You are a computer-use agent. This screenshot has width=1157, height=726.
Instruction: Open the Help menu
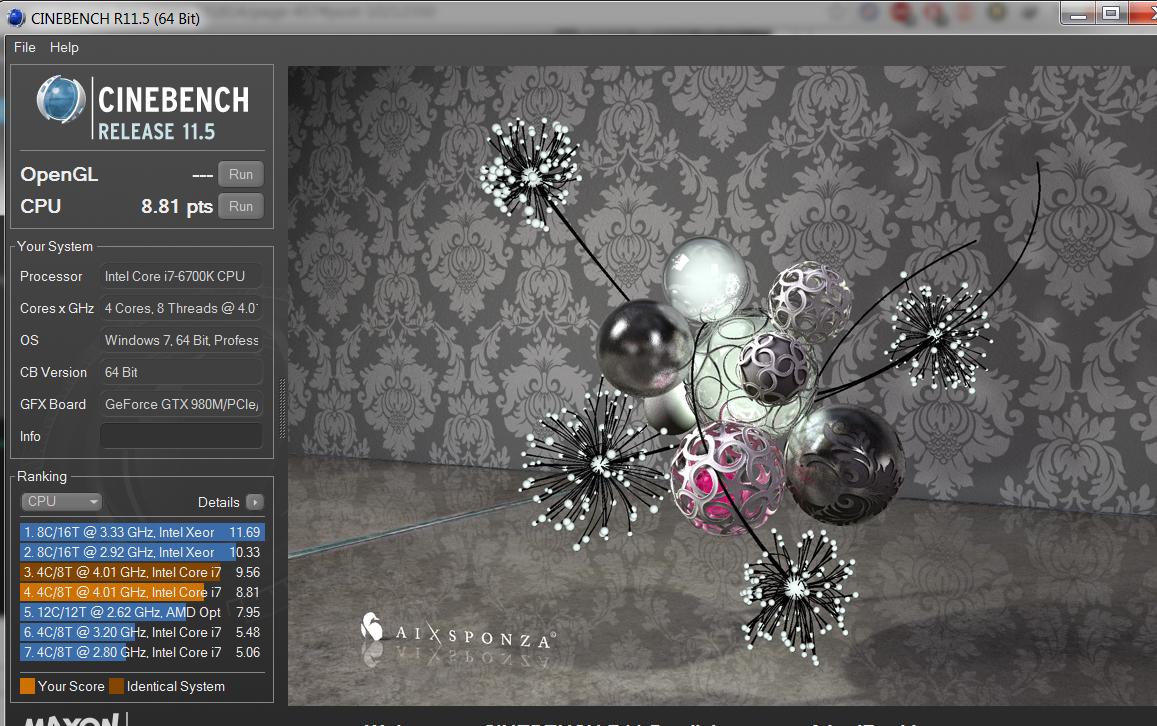coord(64,47)
